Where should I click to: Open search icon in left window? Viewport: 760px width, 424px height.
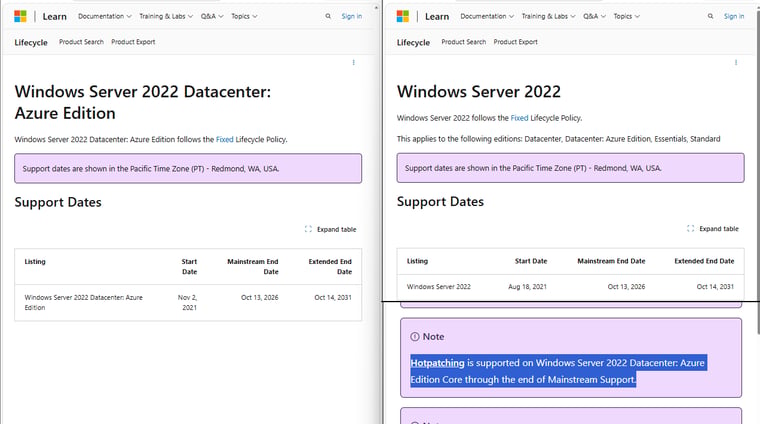pos(328,16)
